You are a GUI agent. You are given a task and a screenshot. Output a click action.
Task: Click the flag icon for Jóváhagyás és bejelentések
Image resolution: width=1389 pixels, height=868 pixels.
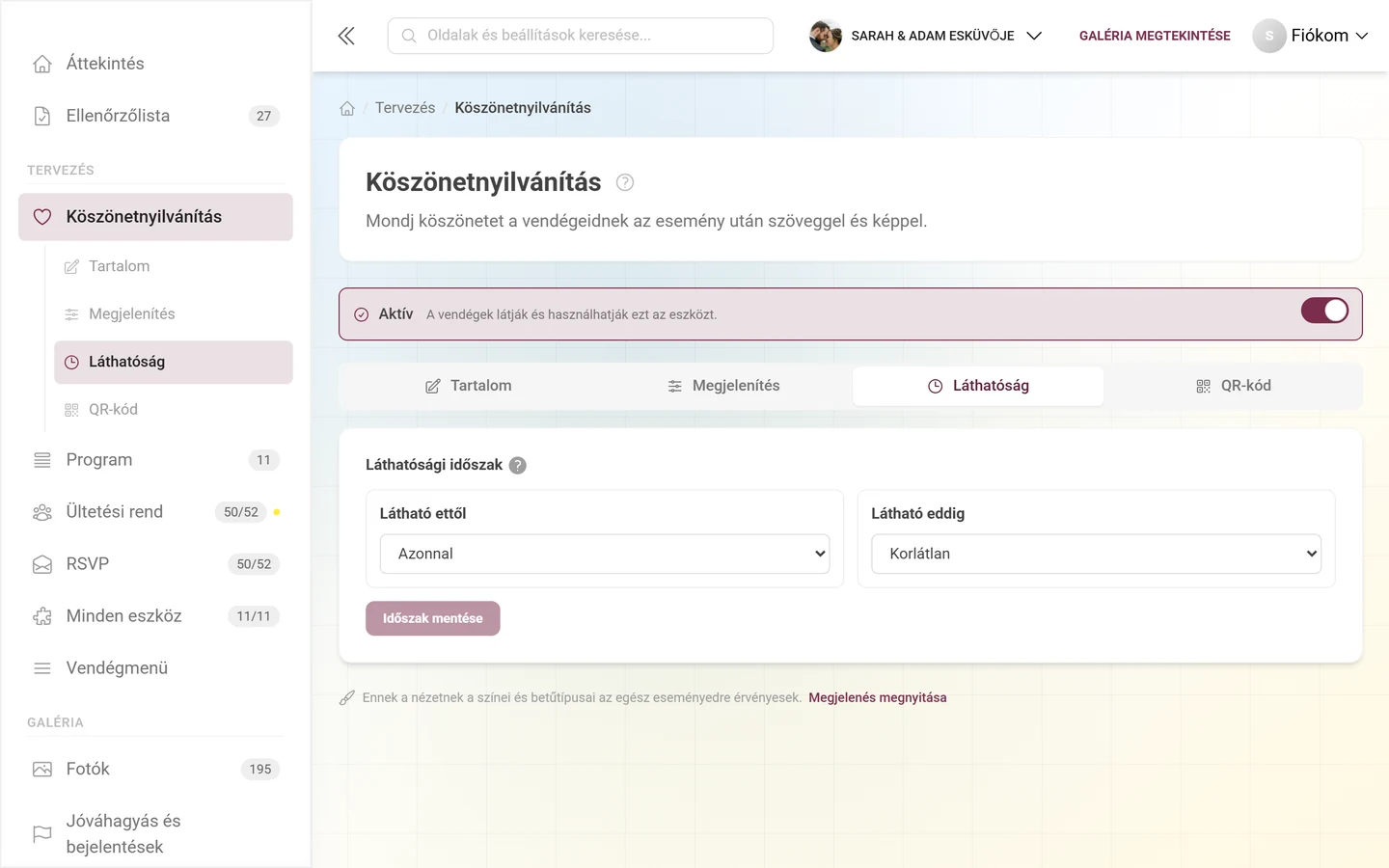coord(42,834)
